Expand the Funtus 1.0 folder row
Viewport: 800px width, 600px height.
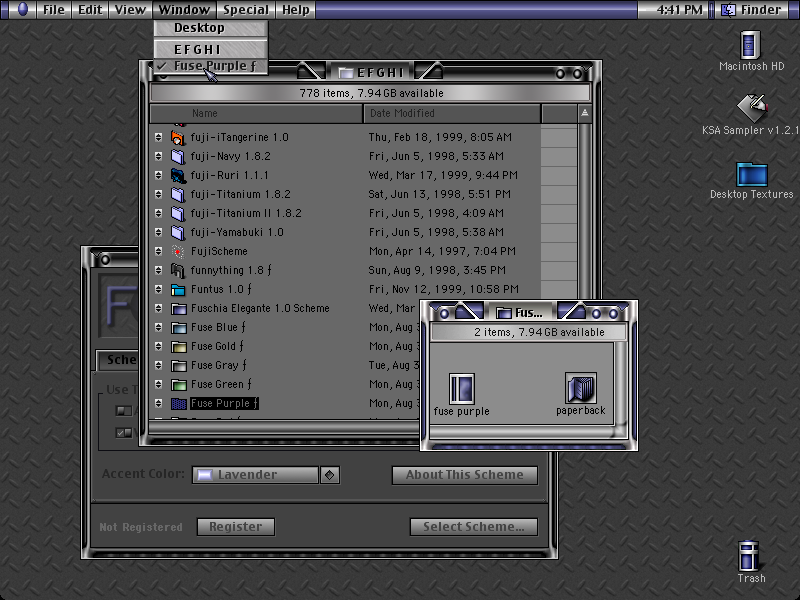(159, 289)
